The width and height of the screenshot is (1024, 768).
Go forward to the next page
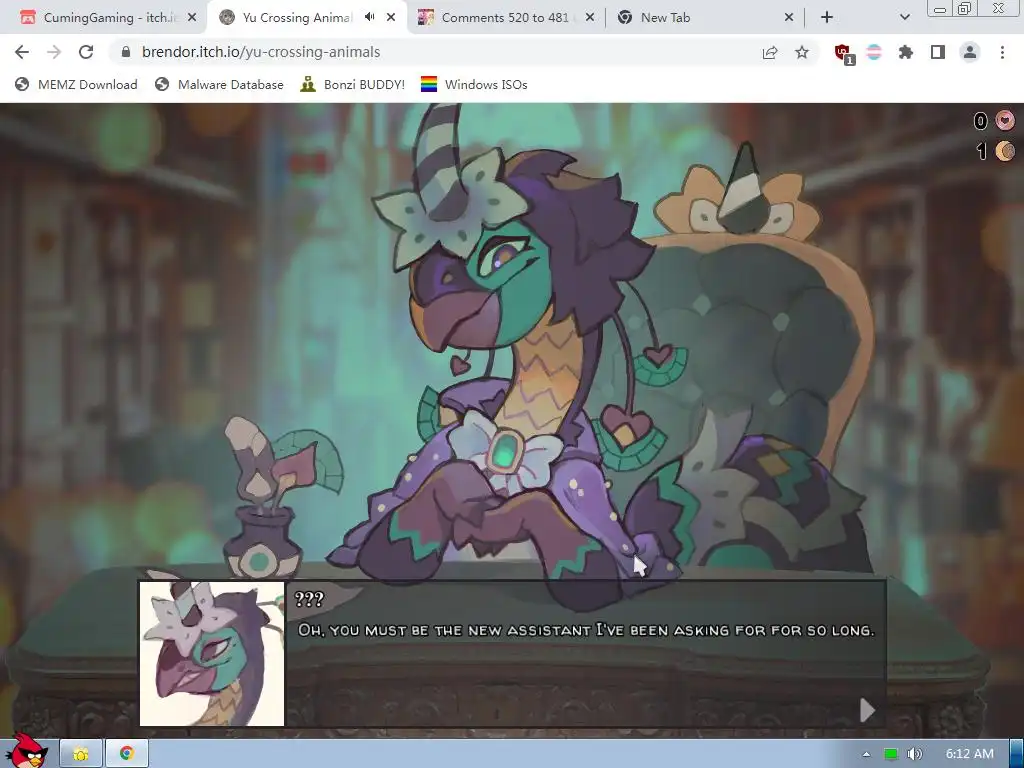click(54, 52)
